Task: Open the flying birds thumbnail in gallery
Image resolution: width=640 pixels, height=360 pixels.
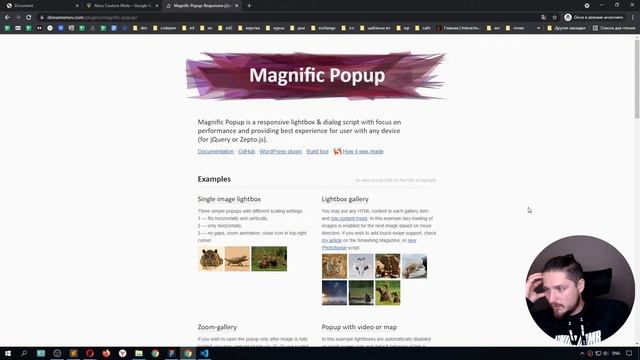Action: [361, 266]
